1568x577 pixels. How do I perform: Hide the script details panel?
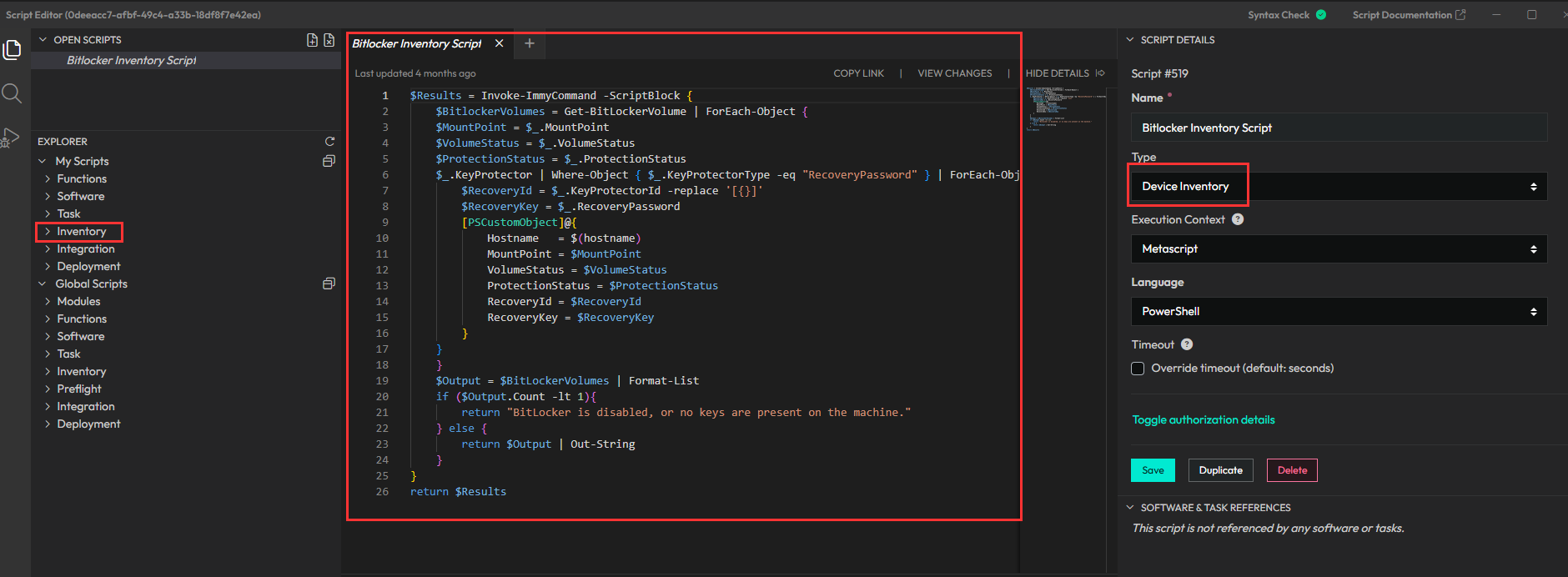click(x=1065, y=73)
